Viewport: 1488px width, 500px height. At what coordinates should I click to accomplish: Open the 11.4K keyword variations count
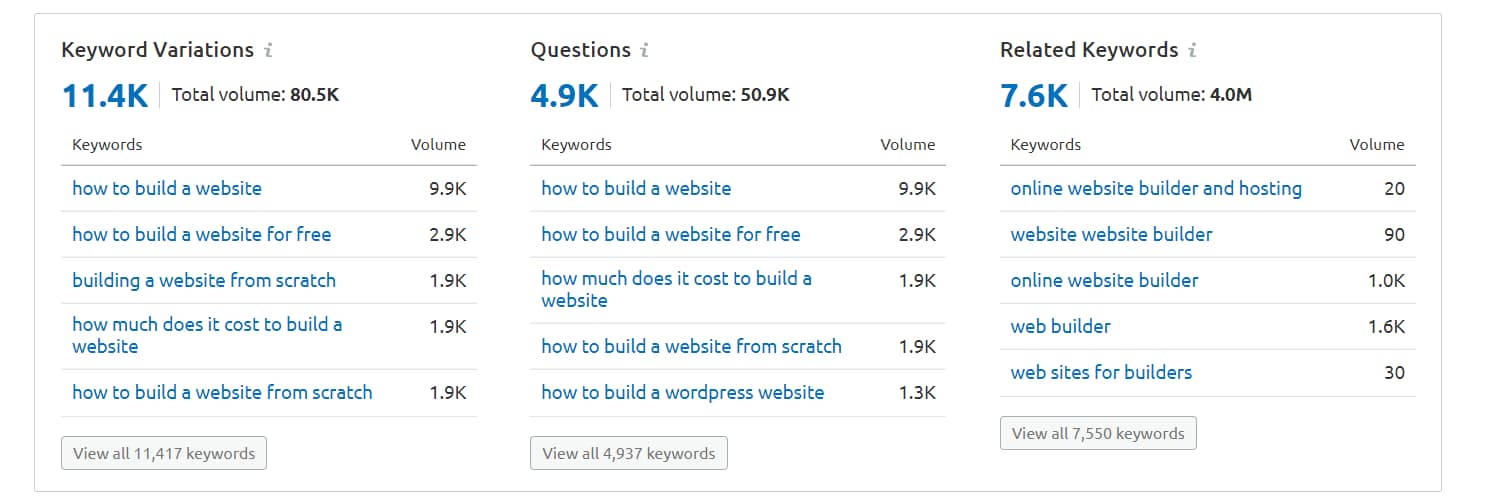[105, 96]
